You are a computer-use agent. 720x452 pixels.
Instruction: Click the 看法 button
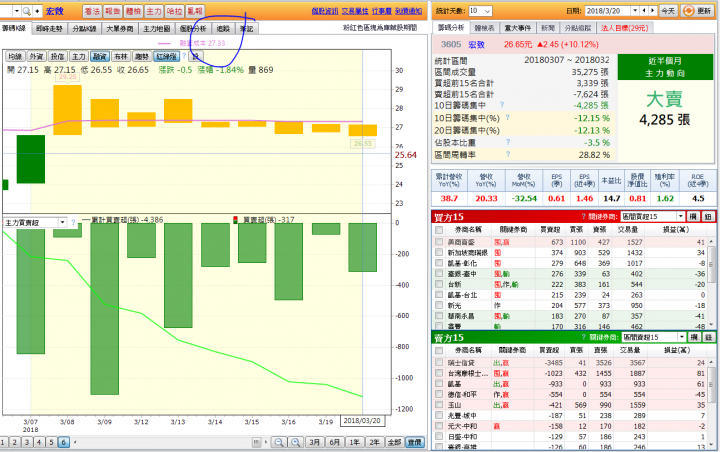pyautogui.click(x=92, y=11)
